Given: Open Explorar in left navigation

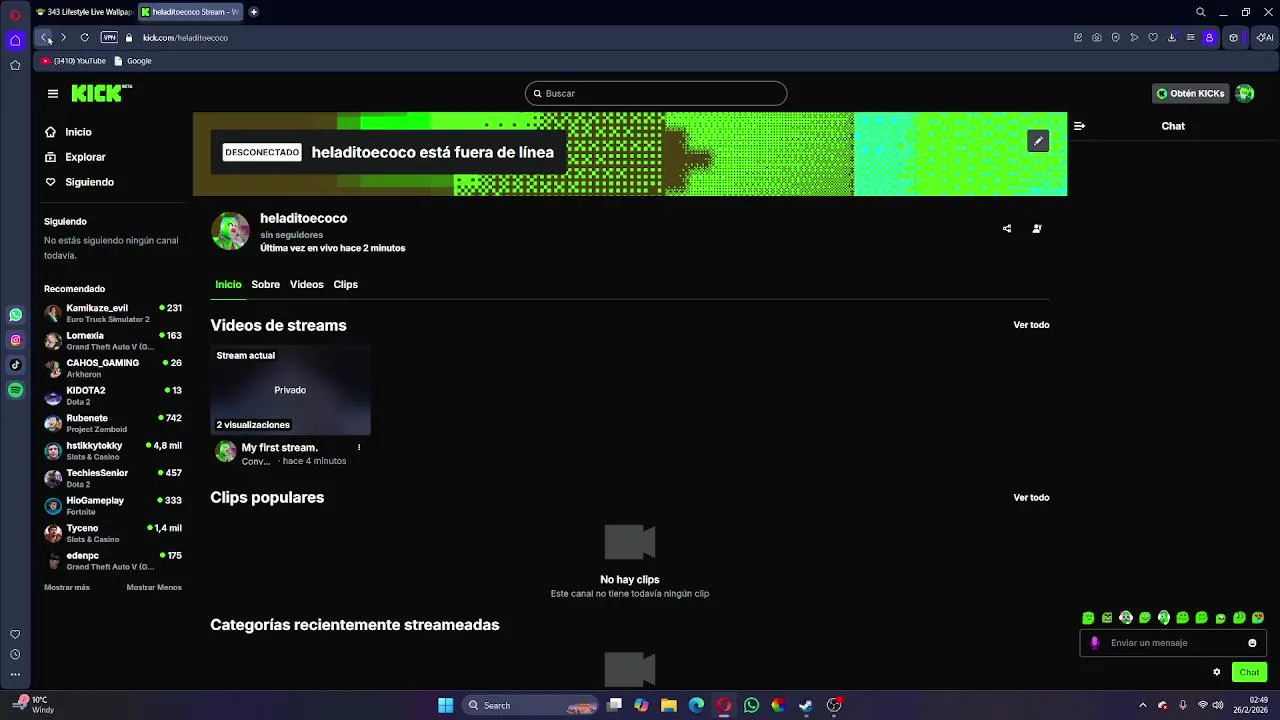Looking at the screenshot, I should coord(75,157).
